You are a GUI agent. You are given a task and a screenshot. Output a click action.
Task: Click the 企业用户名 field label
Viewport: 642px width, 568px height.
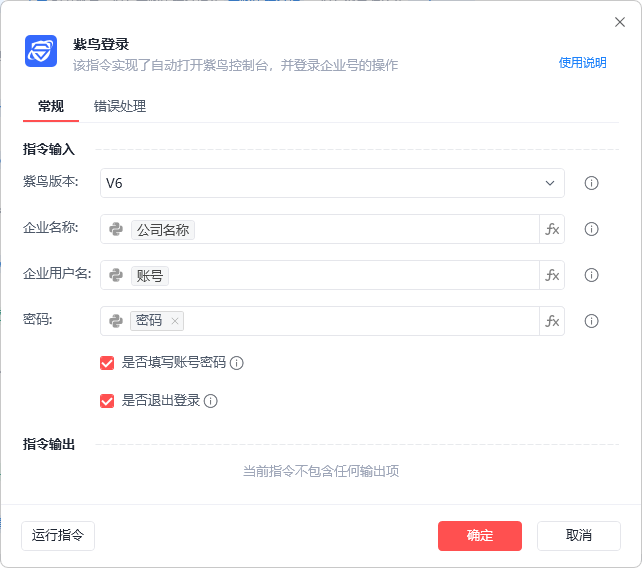click(57, 273)
